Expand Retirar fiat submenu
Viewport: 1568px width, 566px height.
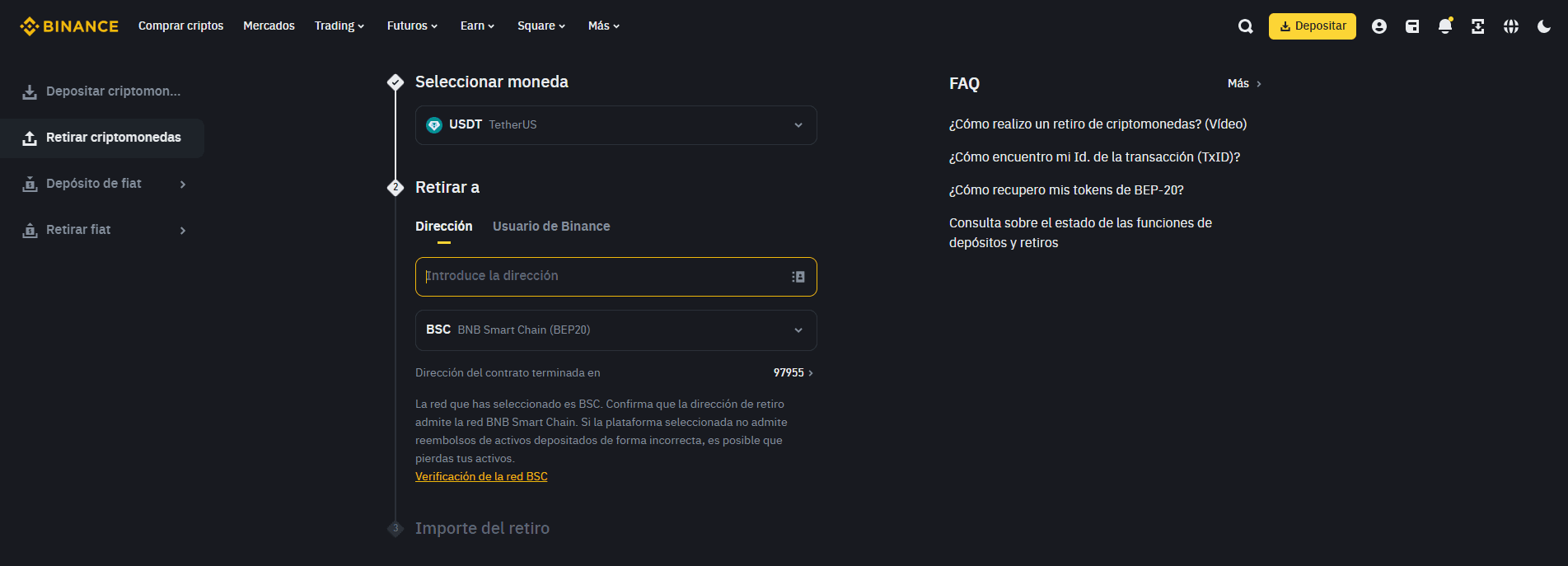click(x=102, y=230)
